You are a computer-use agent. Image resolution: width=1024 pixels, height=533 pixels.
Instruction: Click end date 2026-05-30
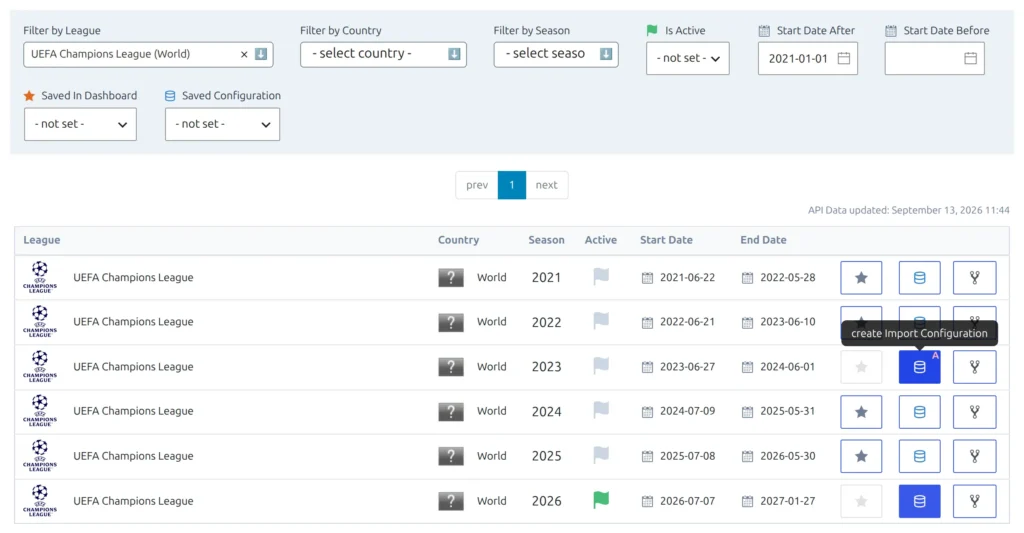[x=788, y=456]
